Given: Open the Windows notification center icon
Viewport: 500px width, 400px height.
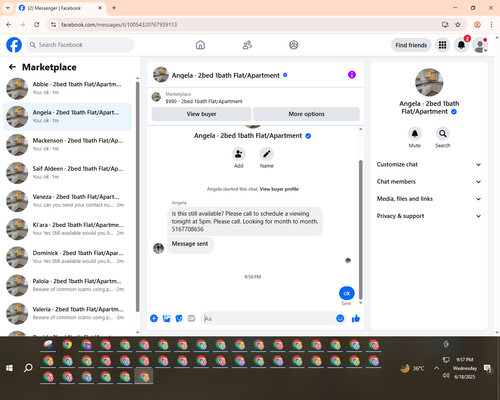Looking at the screenshot, I should point(488,368).
